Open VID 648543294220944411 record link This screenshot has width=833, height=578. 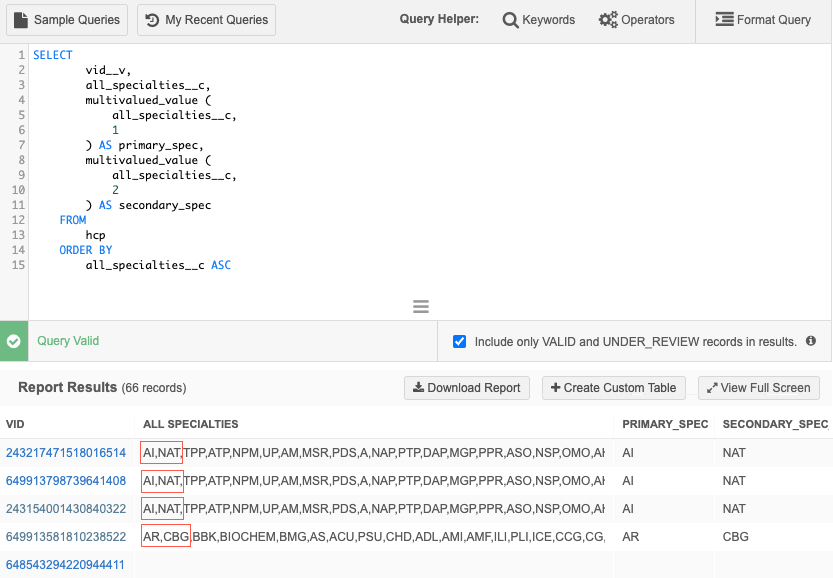pyautogui.click(x=66, y=565)
